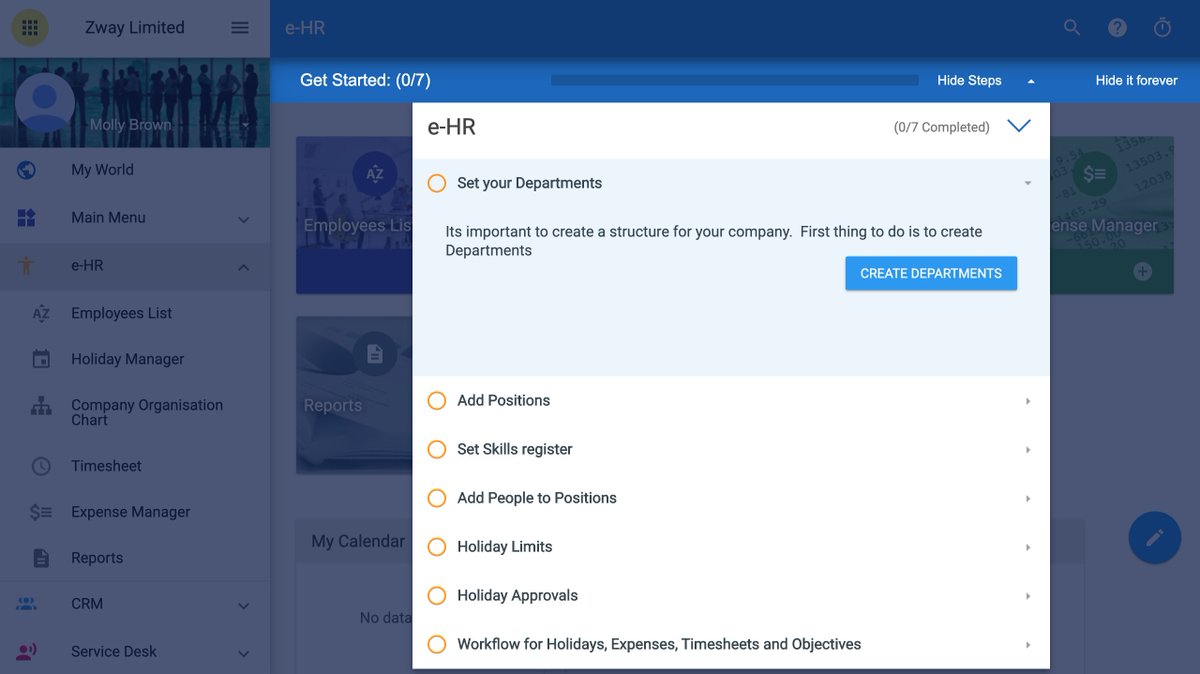Click Molly Brown's avatar picture

click(x=45, y=102)
